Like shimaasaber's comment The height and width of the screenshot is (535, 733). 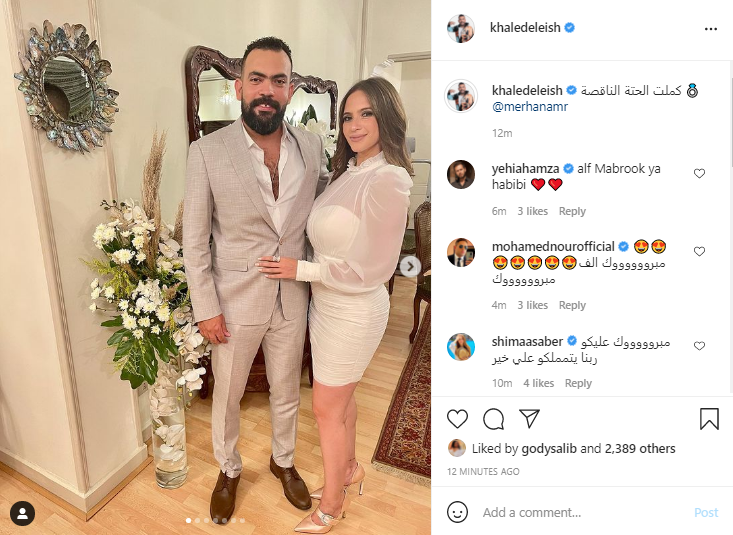point(699,346)
